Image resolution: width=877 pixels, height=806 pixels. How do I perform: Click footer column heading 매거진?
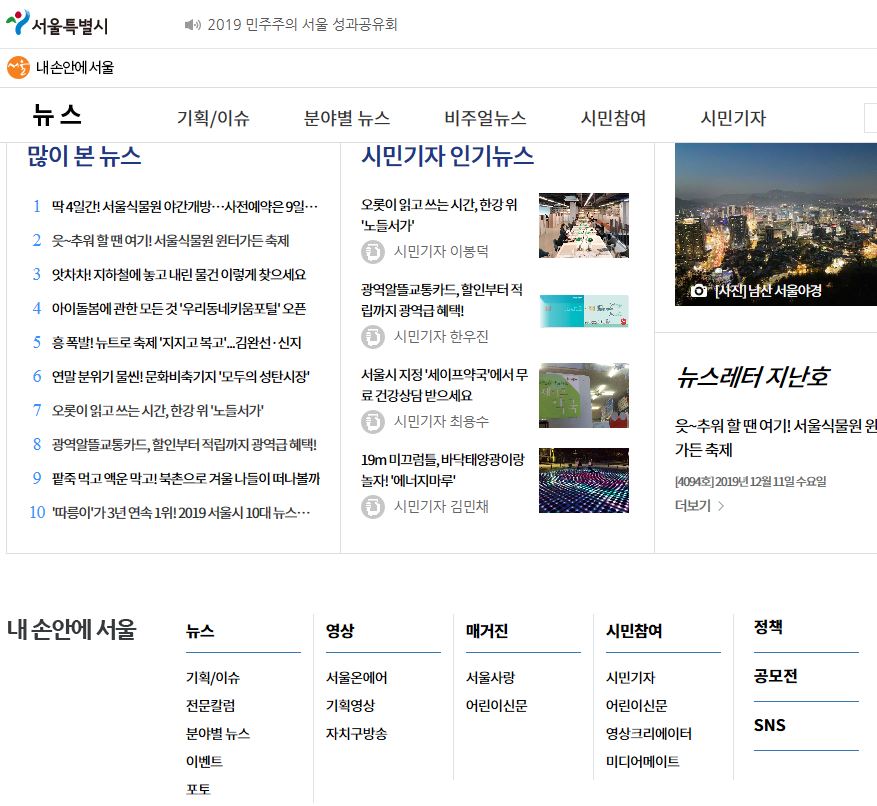[487, 631]
